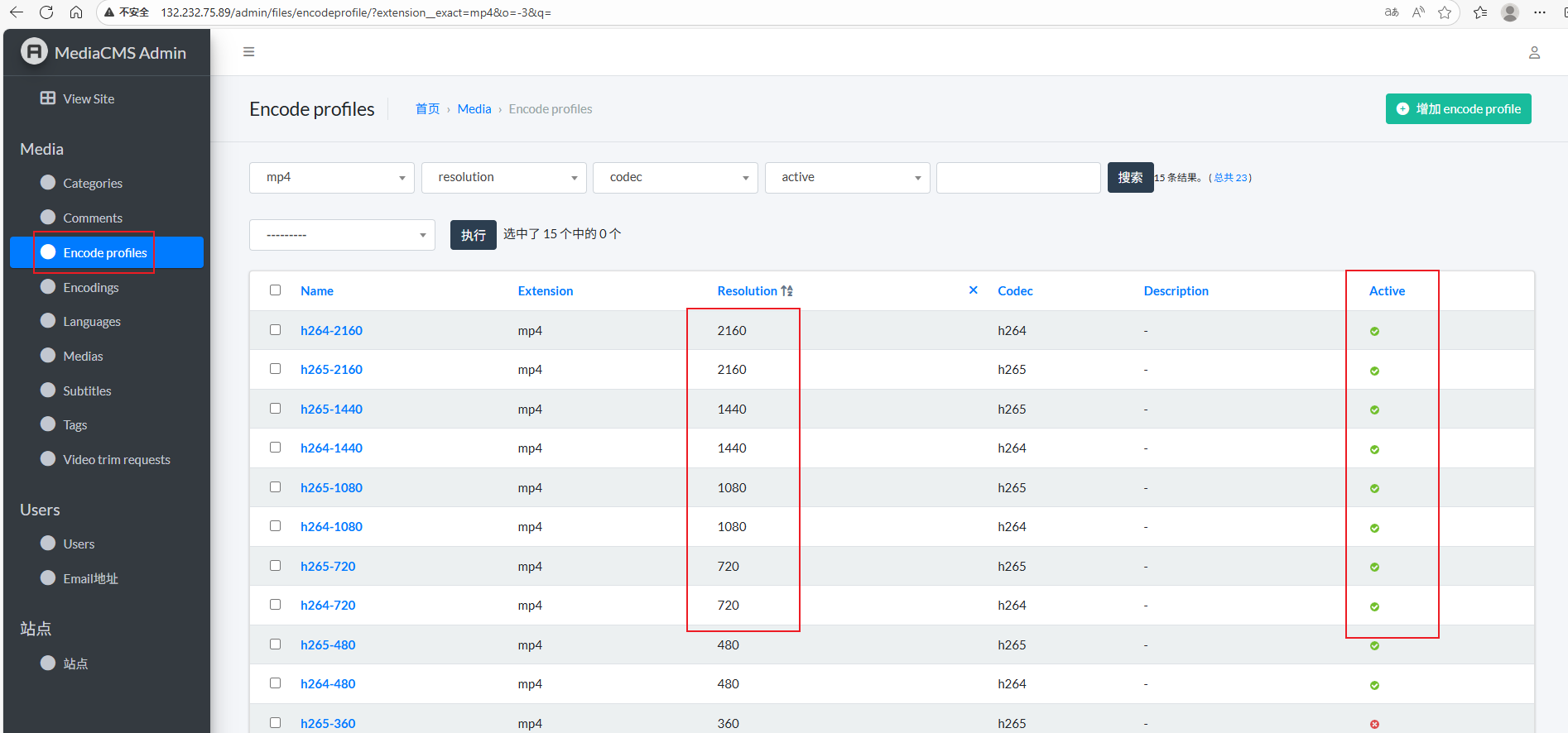The image size is (1568, 733).
Task: Open the codec filter dropdown
Action: coord(676,177)
